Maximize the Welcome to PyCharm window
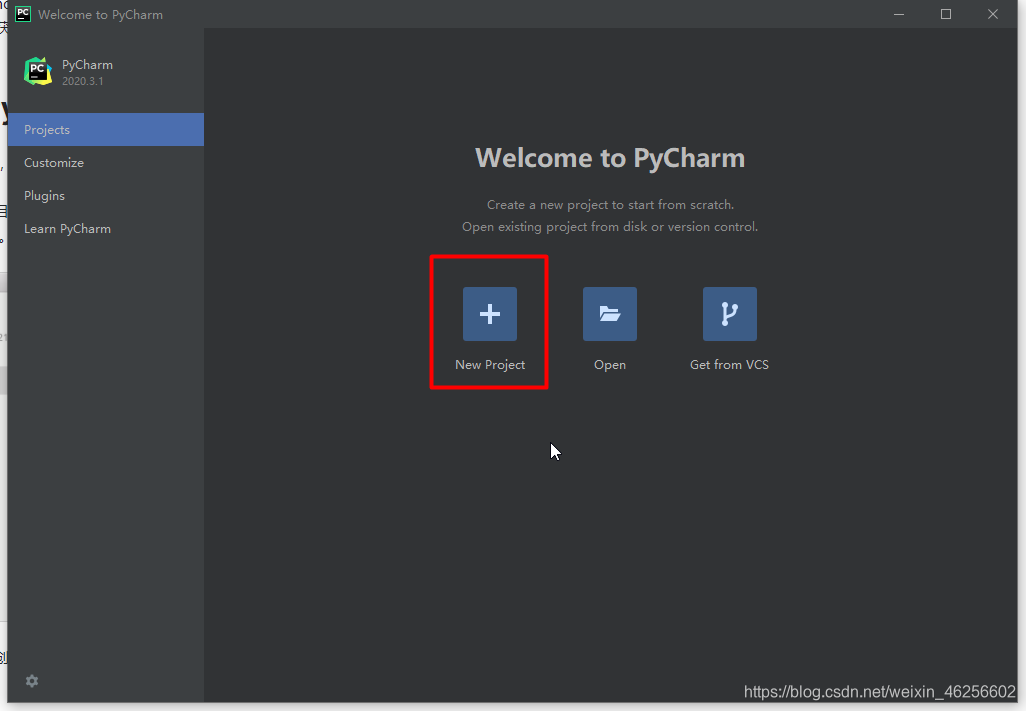The image size is (1026, 711). tap(946, 14)
